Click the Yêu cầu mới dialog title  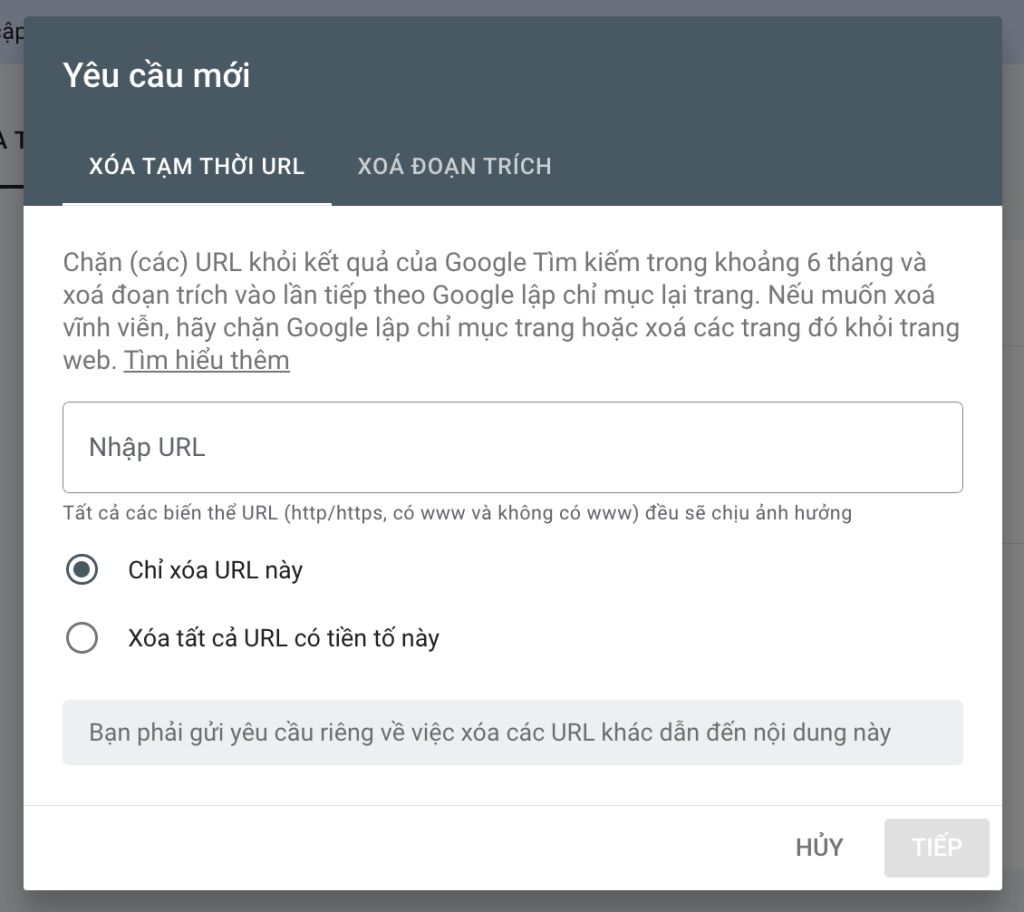click(x=157, y=75)
